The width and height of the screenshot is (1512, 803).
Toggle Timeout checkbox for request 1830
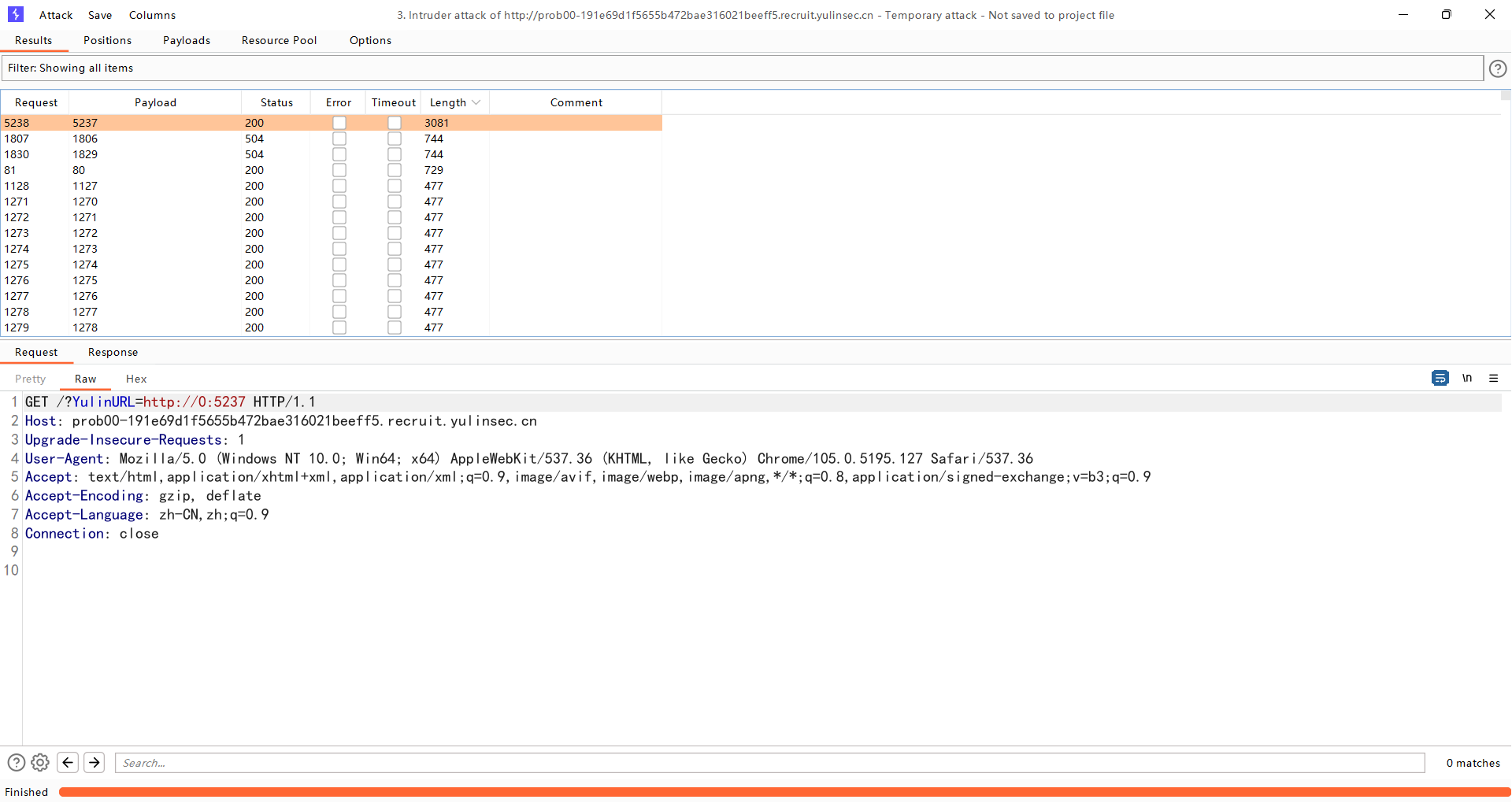395,154
